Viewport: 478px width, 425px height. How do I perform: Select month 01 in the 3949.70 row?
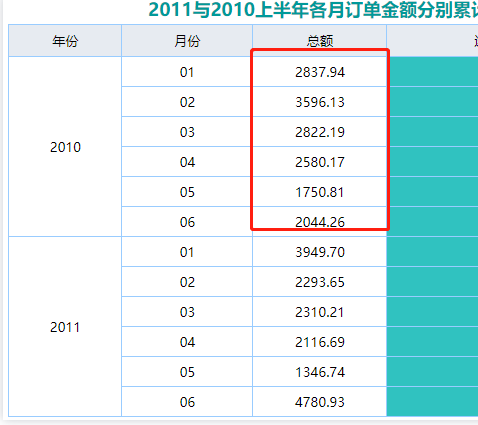pos(187,252)
